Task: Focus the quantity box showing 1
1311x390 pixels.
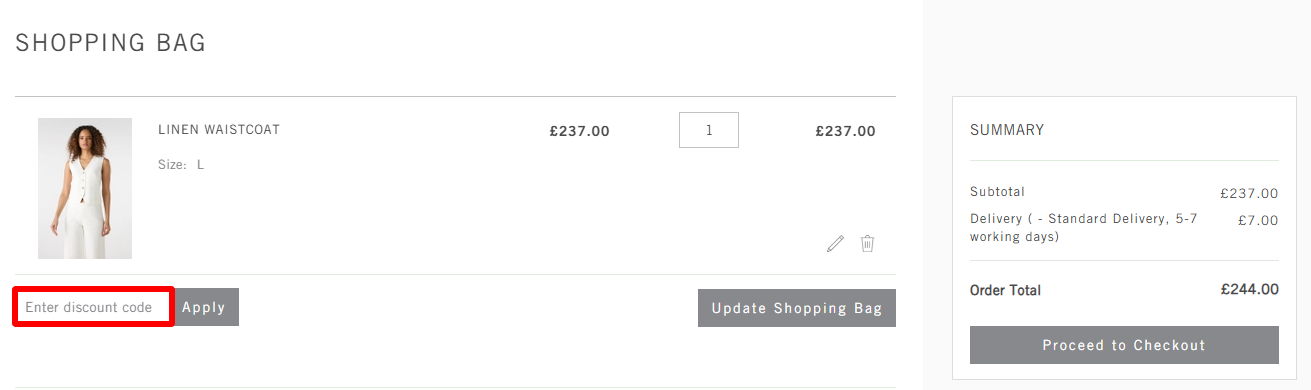Action: pyautogui.click(x=709, y=130)
